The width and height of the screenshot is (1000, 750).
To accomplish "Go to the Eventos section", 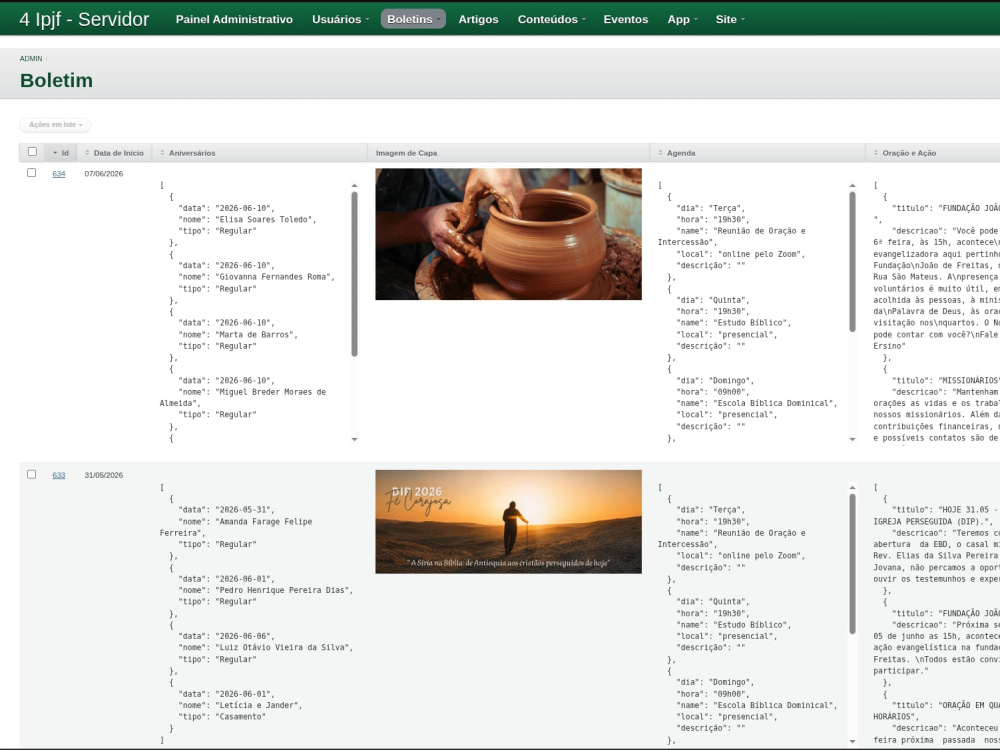I will (x=626, y=19).
